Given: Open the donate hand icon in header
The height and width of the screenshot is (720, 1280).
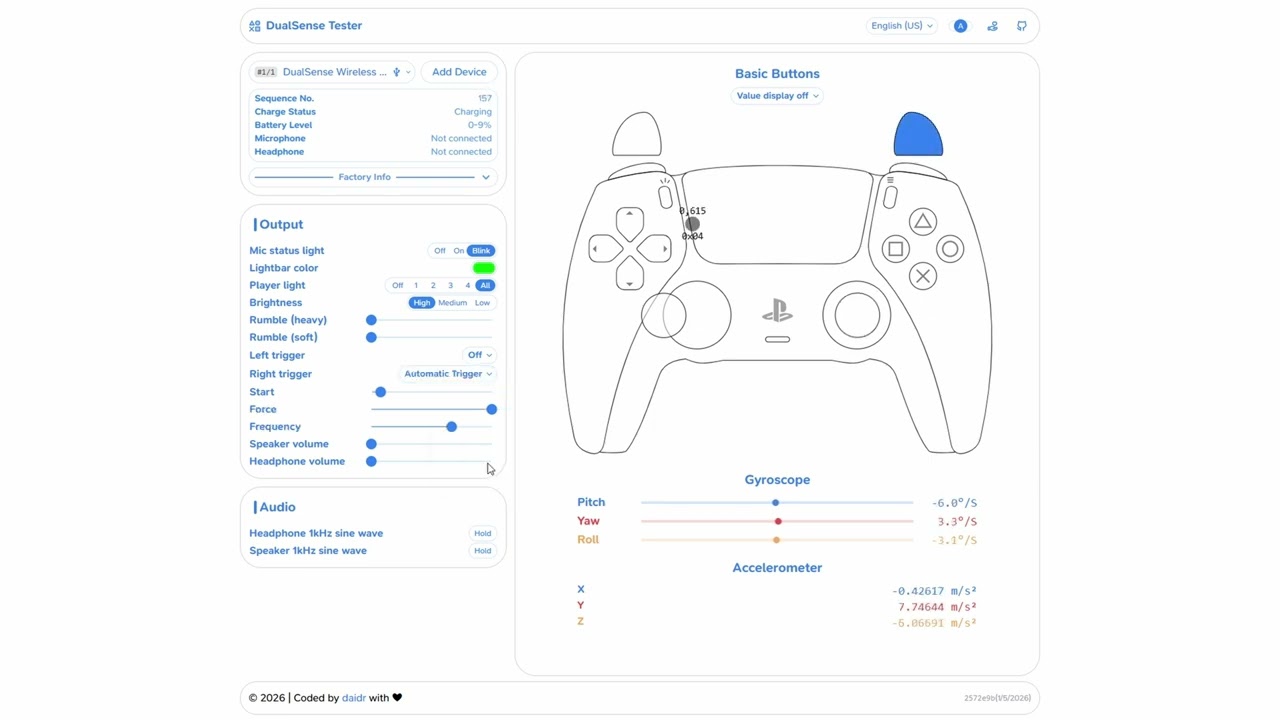Looking at the screenshot, I should (x=992, y=26).
